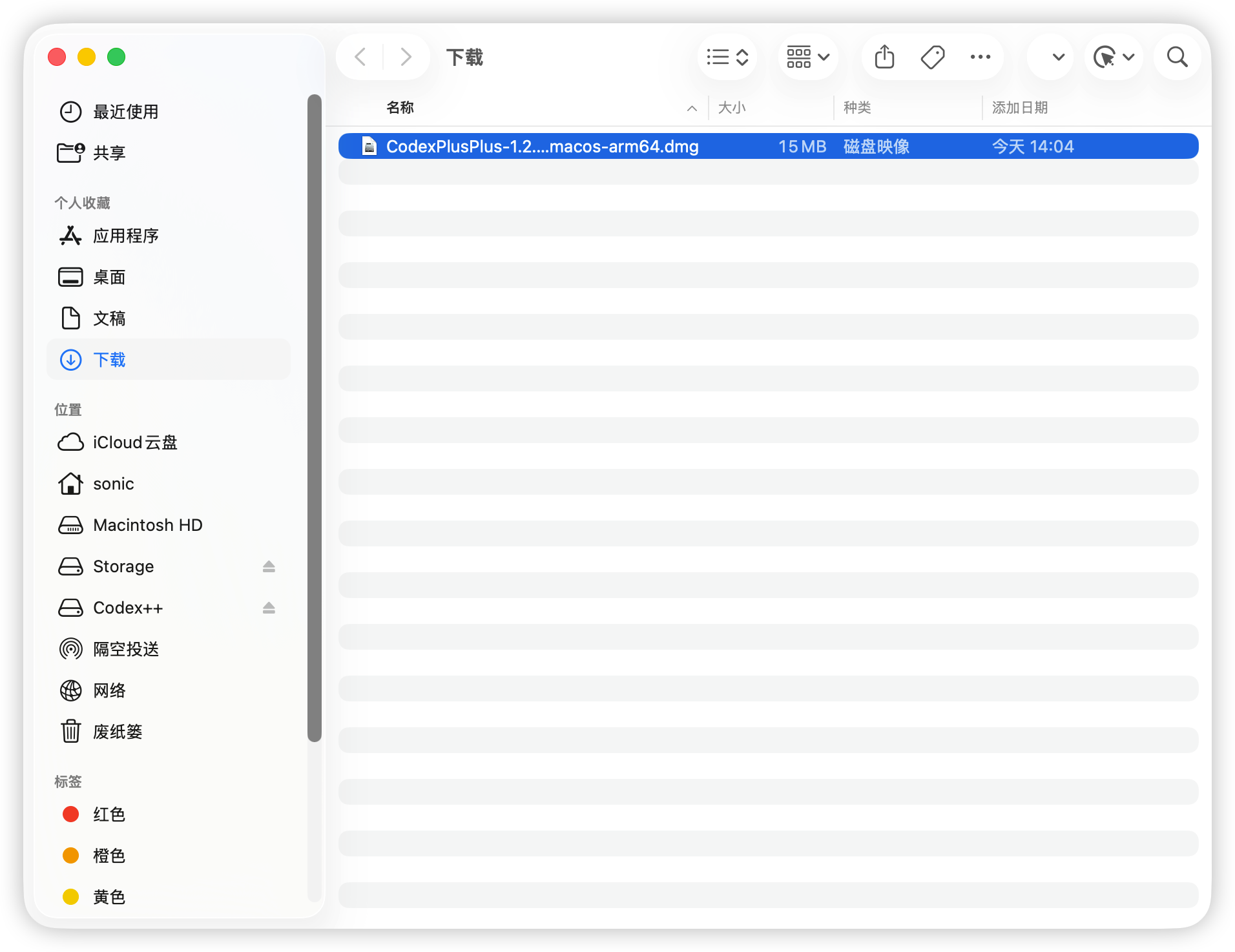Click the yellow minimize window button
This screenshot has width=1235, height=952.
point(87,57)
